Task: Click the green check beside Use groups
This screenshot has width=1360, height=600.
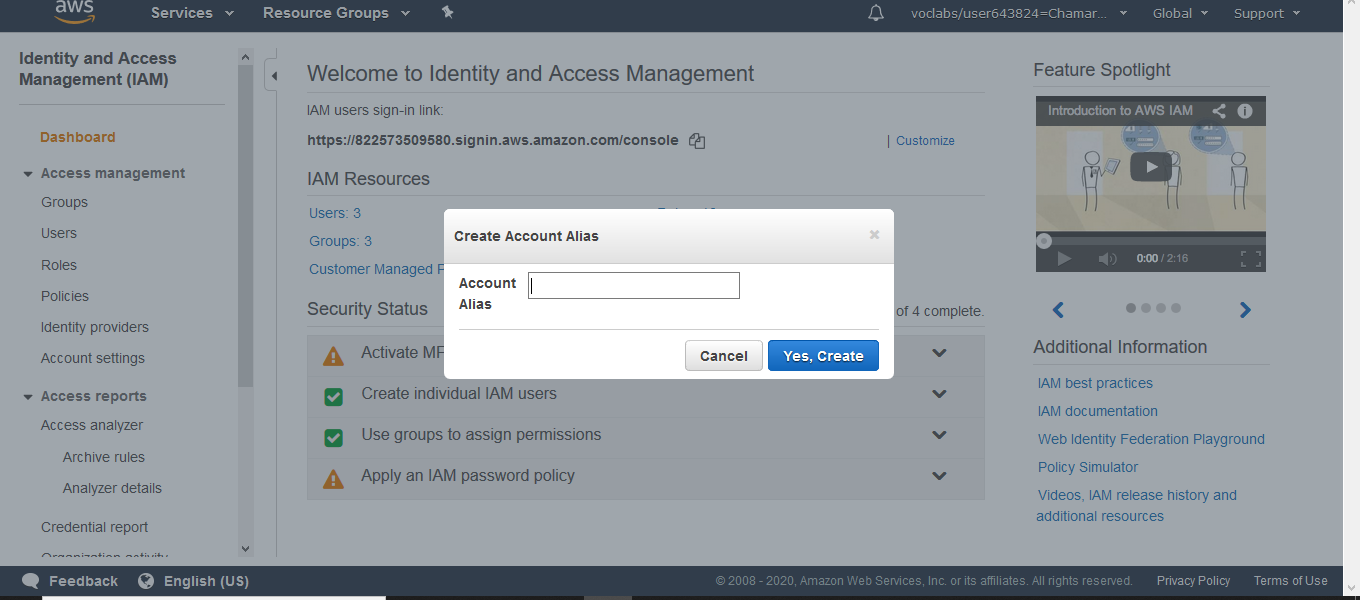Action: point(334,437)
